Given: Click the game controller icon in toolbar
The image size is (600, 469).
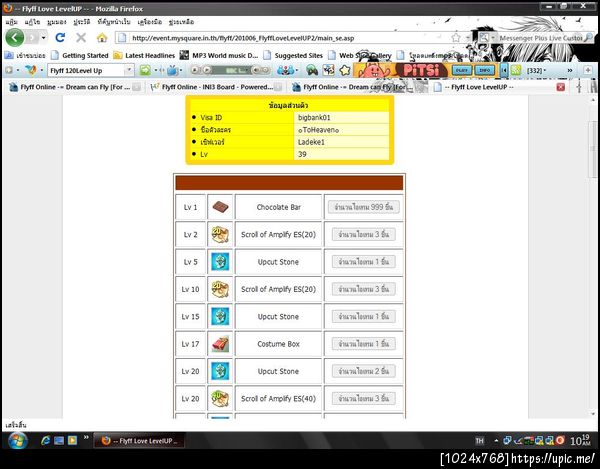Looking at the screenshot, I should coord(312,70).
